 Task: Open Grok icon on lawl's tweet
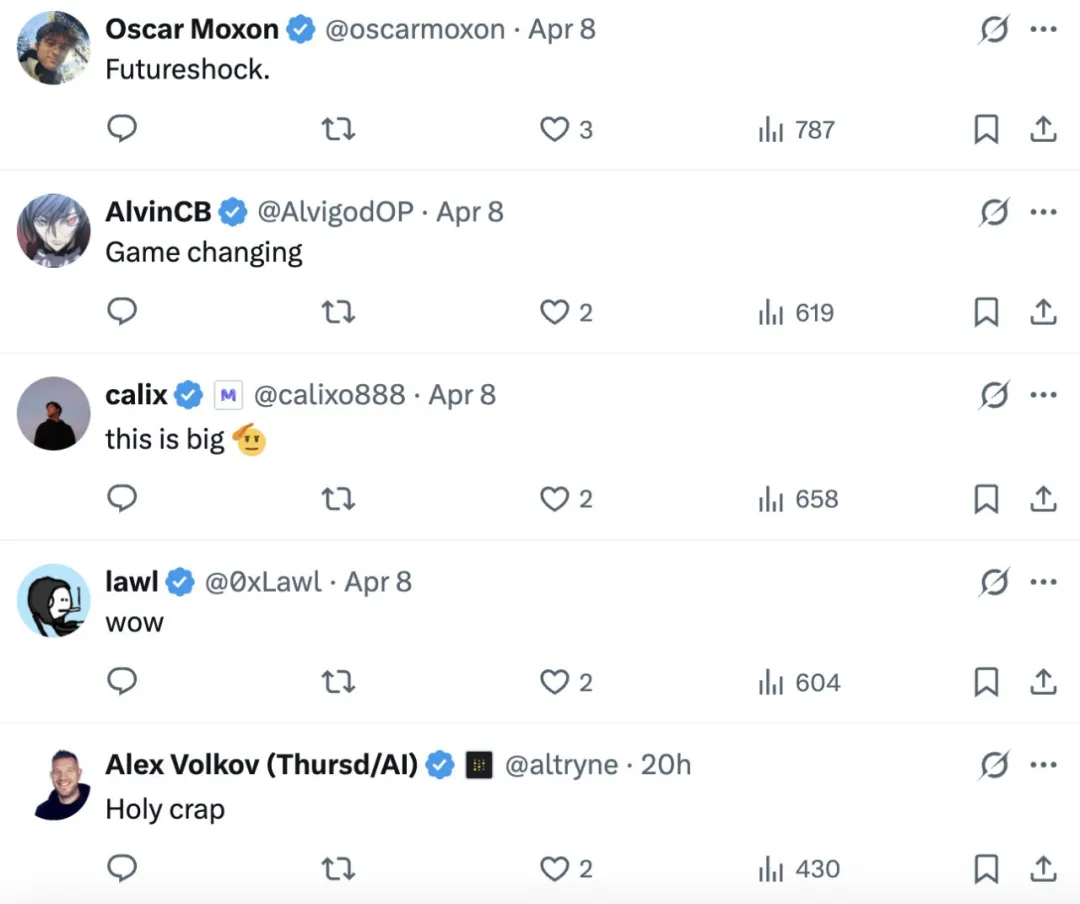994,582
